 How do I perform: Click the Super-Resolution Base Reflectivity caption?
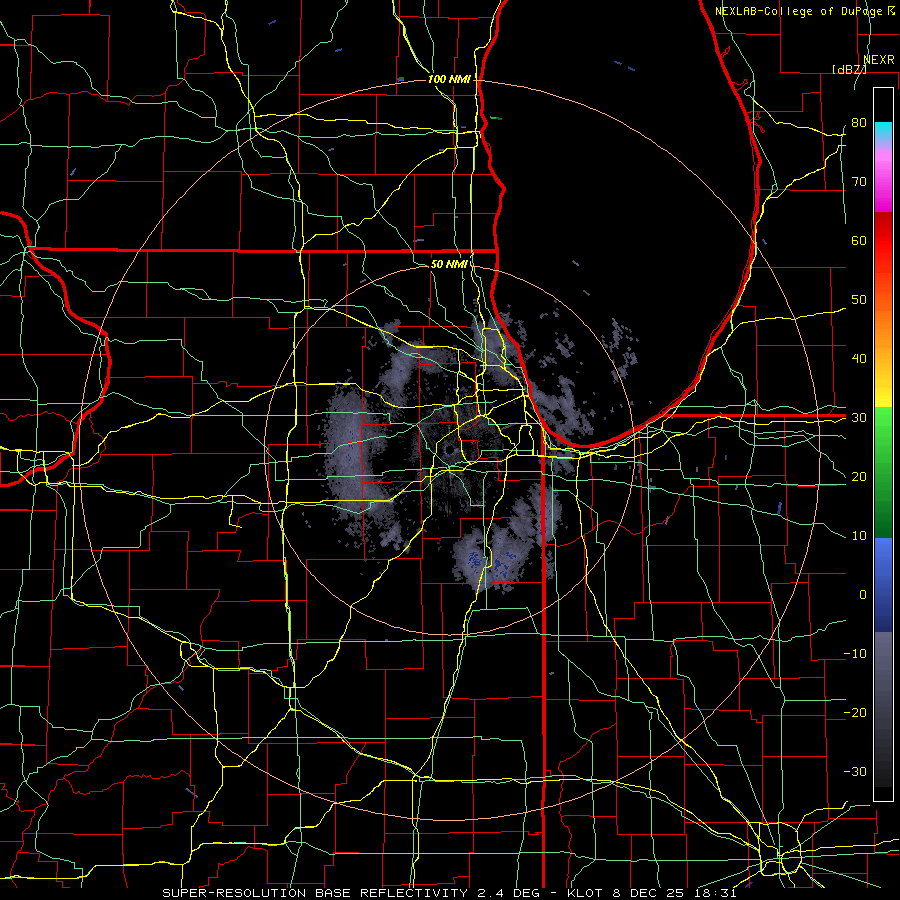(449, 893)
